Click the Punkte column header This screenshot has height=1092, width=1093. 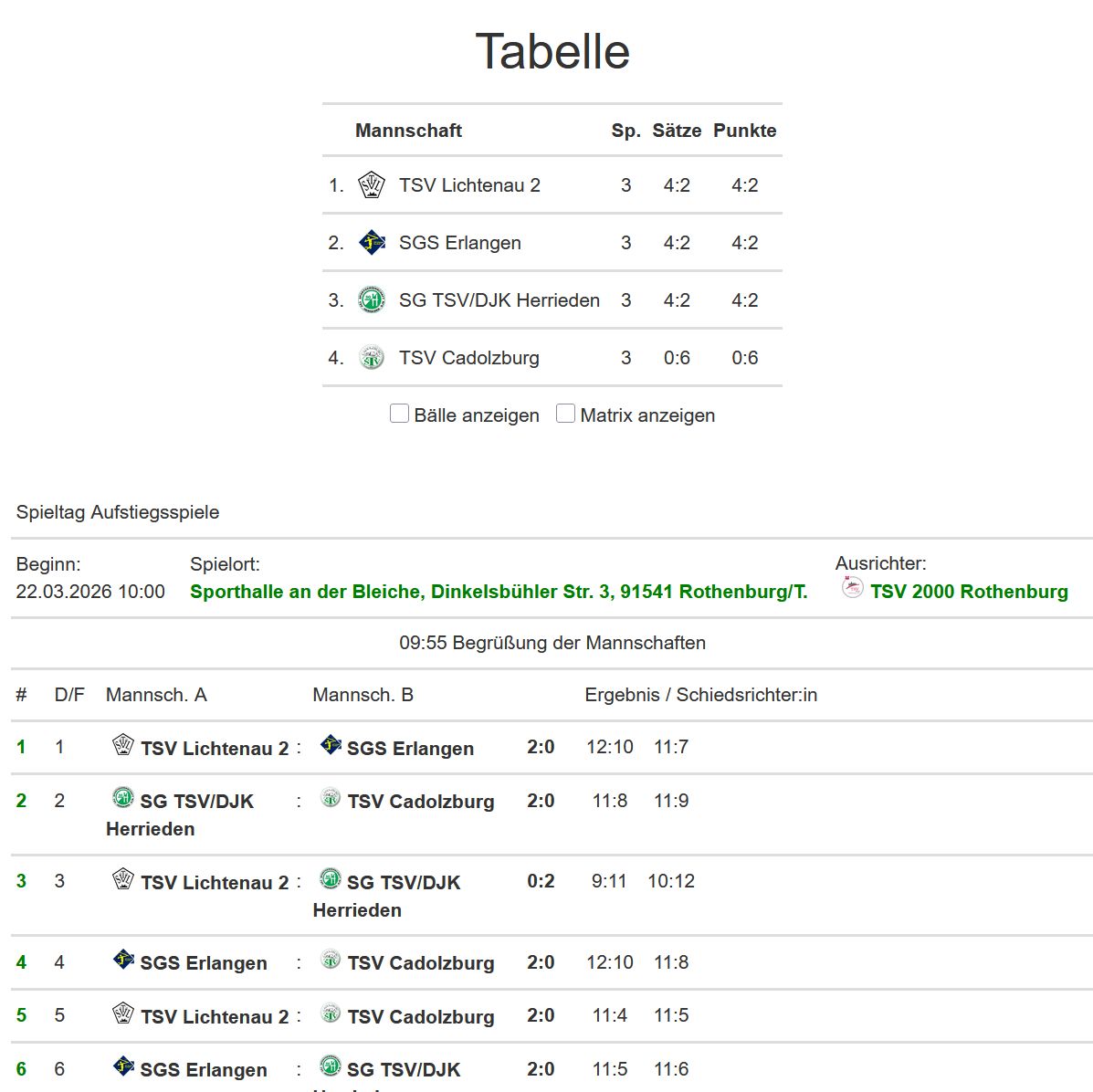pyautogui.click(x=744, y=131)
